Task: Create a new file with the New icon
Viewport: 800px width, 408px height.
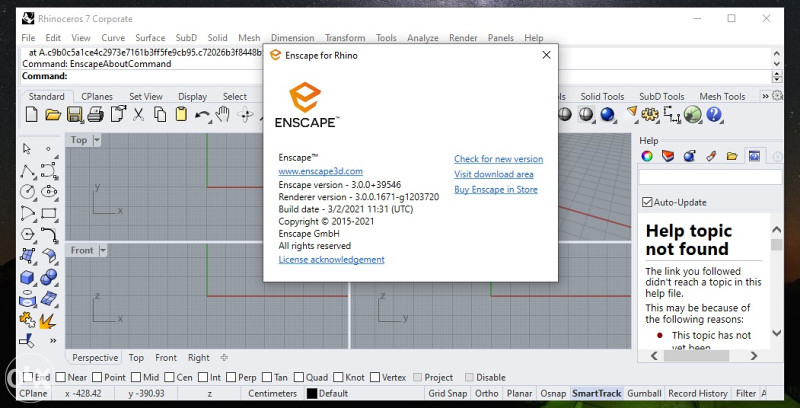Action: pos(32,114)
